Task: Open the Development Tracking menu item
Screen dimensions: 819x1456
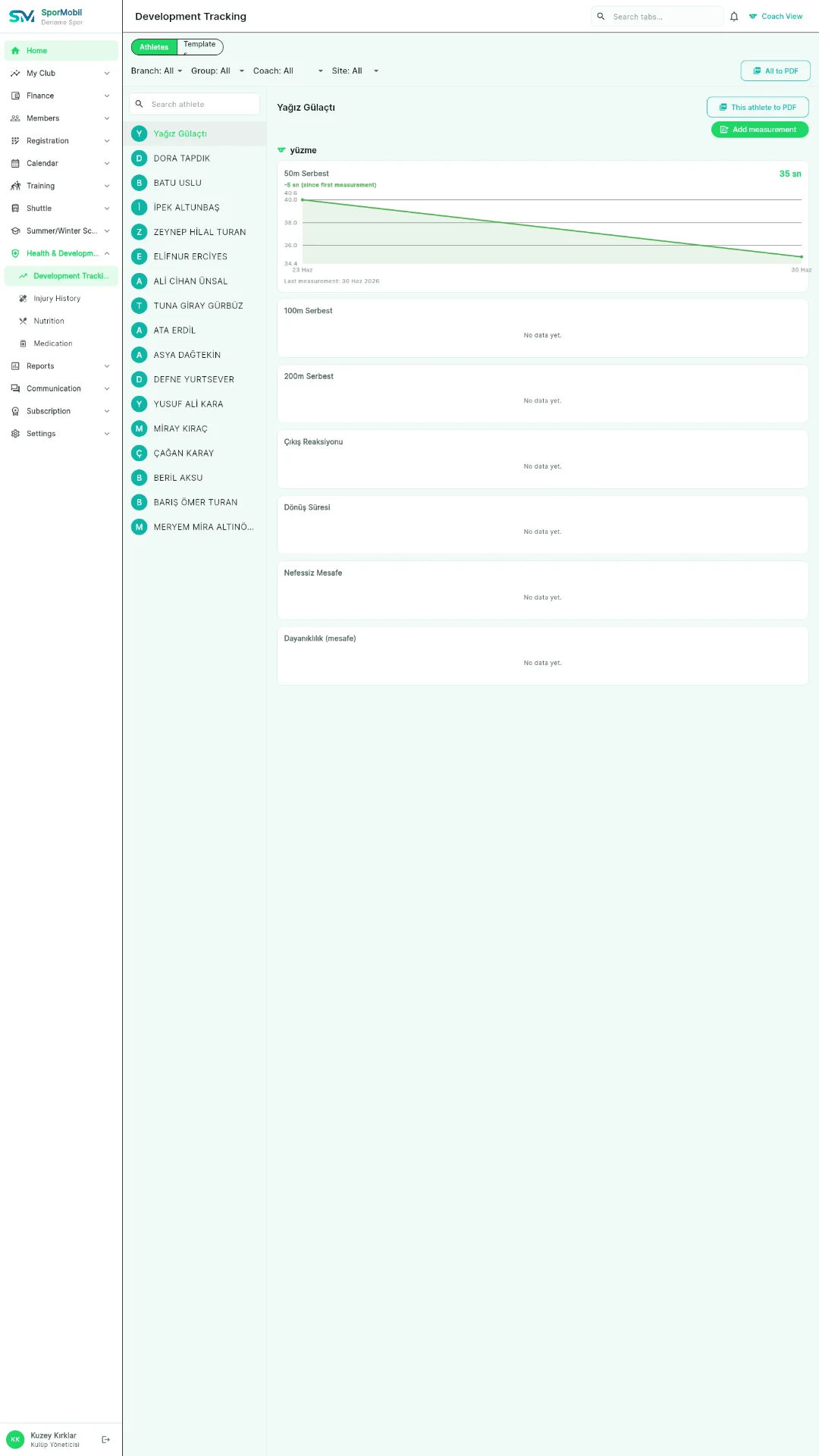Action: pos(61,276)
